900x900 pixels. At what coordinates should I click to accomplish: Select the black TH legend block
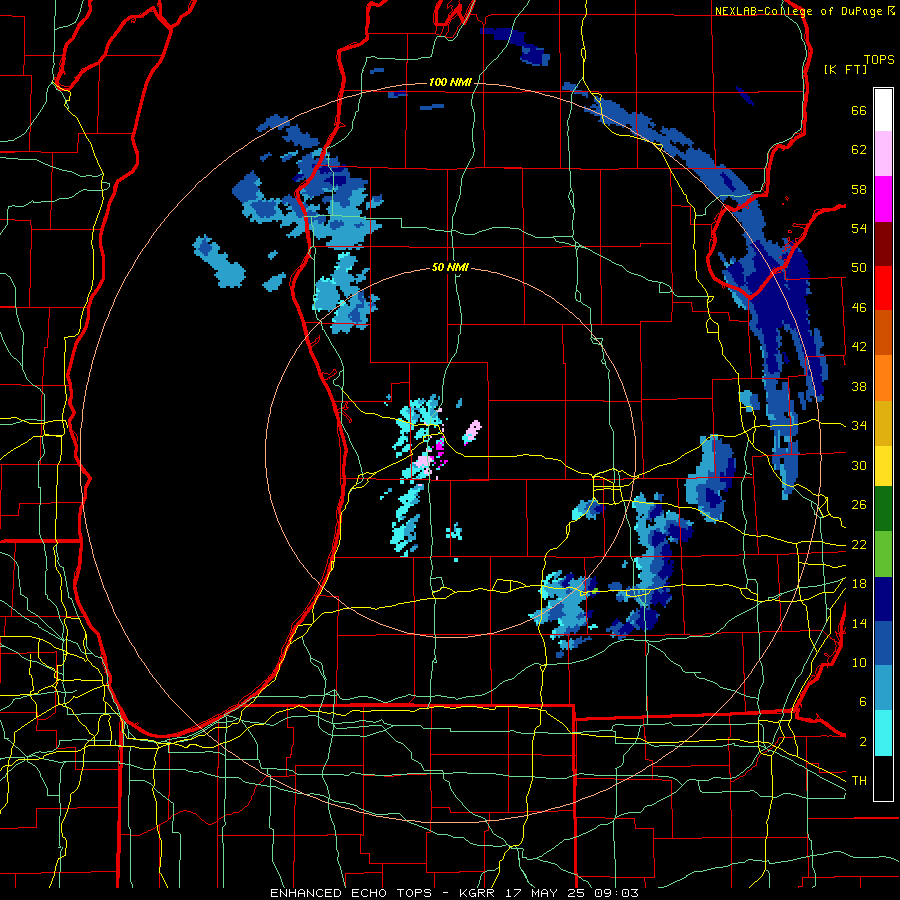[883, 778]
